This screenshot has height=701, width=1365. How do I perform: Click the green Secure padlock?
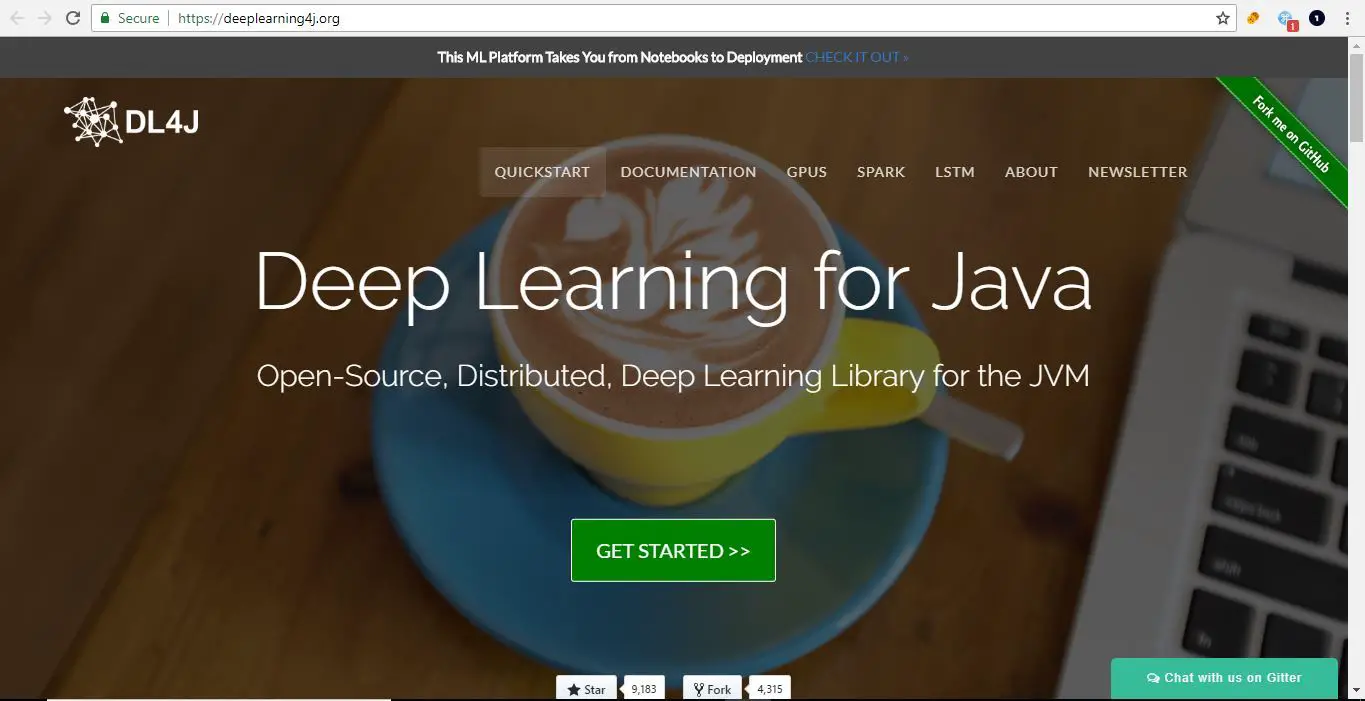tap(105, 18)
